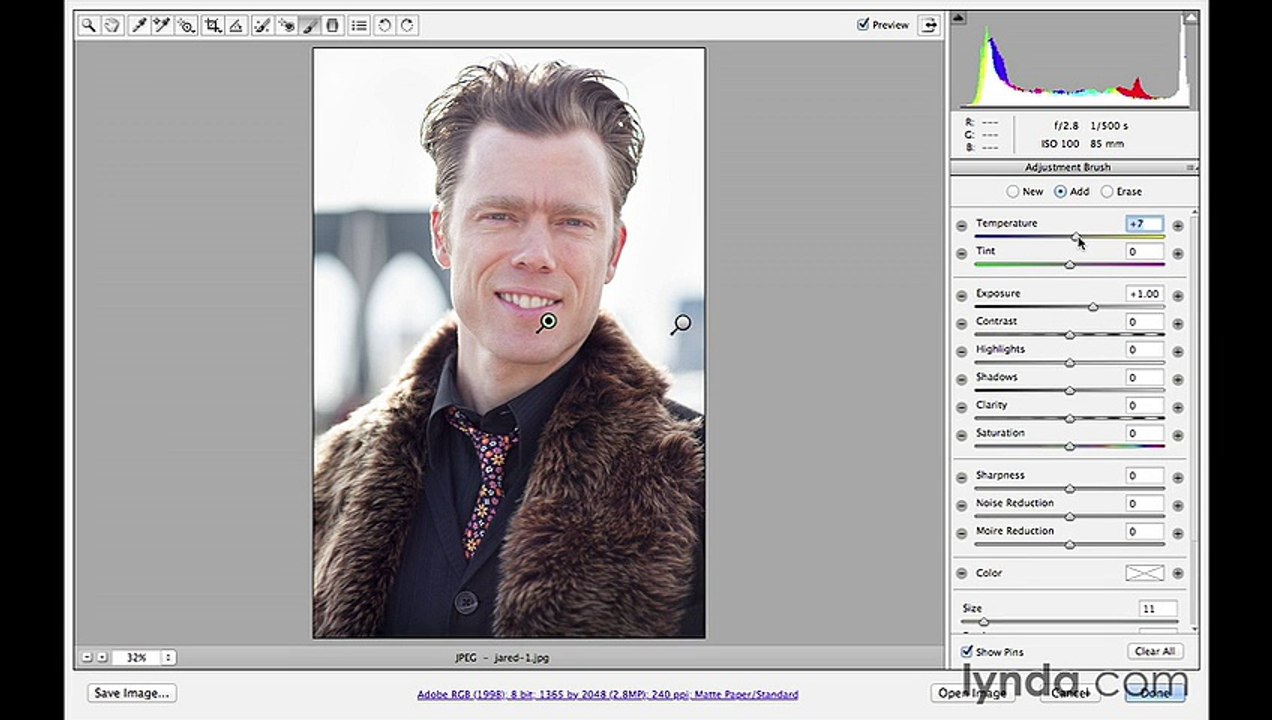Click the Cancel button
This screenshot has width=1272, height=720.
click(1070, 693)
